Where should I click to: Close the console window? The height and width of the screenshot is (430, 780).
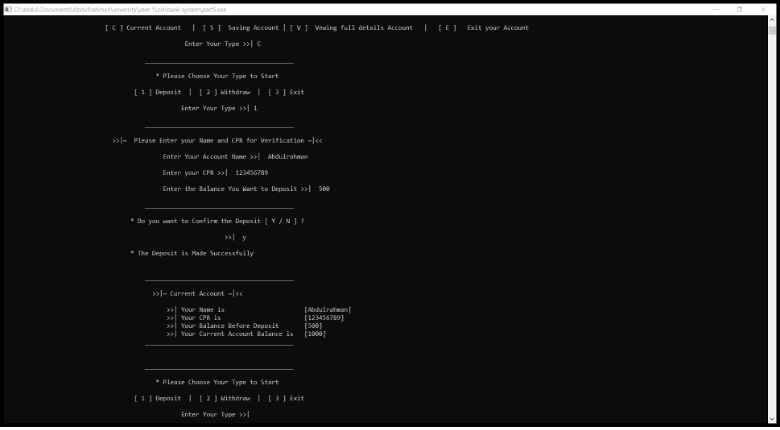tap(763, 9)
